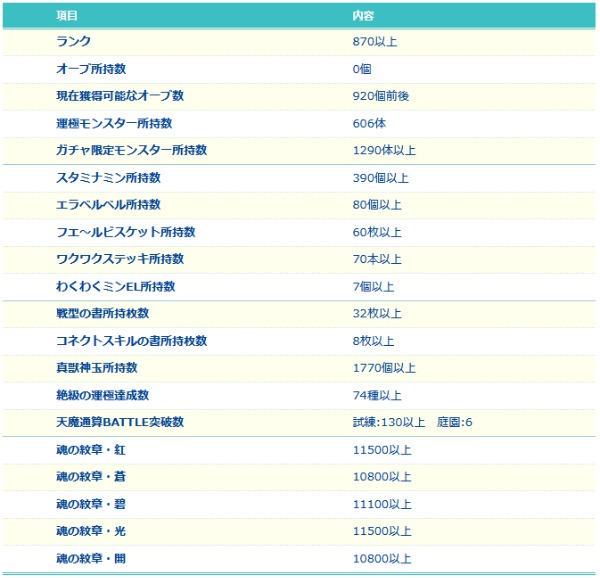Click the value 試練:130以上 庭園:6

tap(412, 422)
